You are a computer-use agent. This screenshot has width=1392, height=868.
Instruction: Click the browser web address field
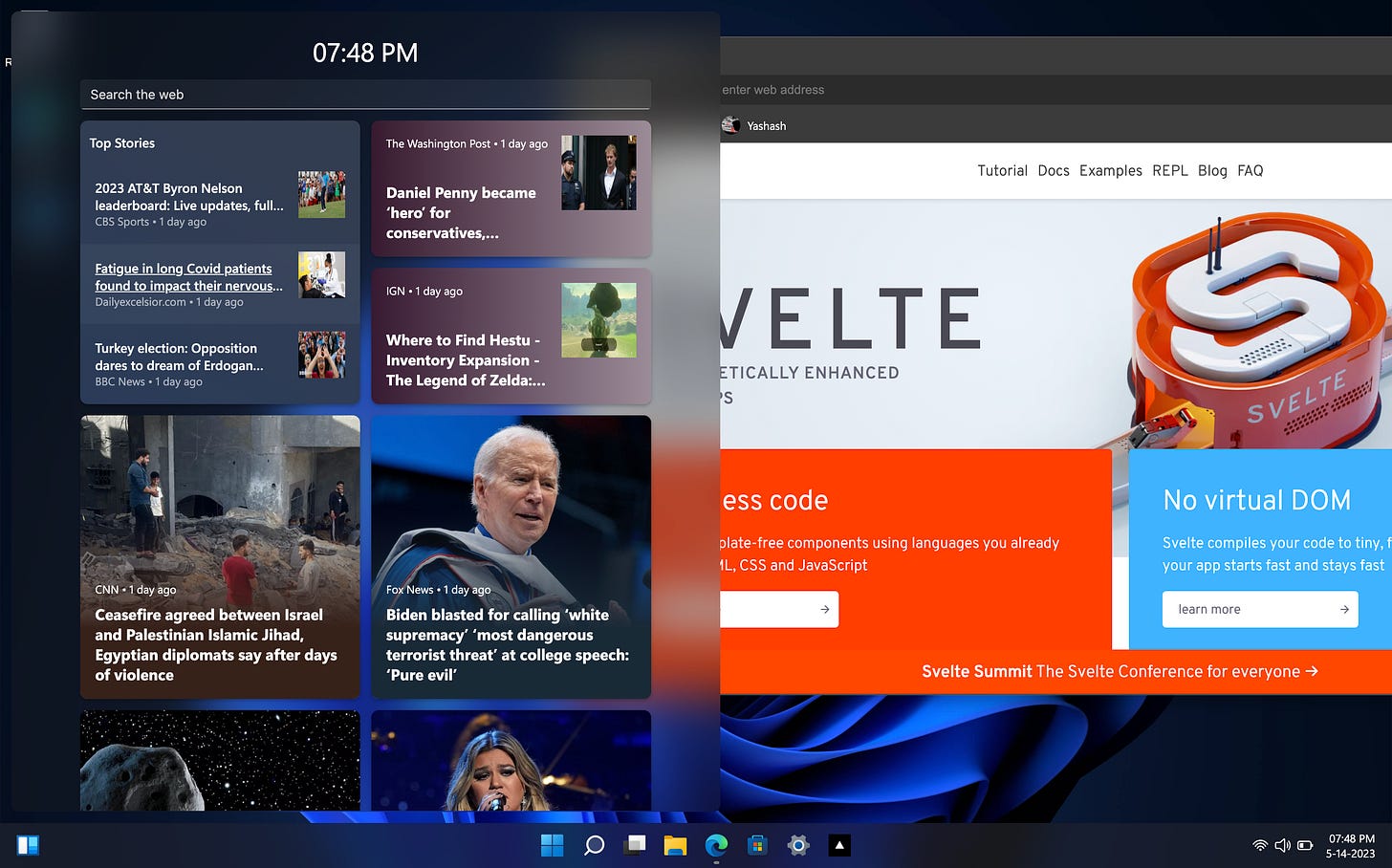click(1055, 90)
